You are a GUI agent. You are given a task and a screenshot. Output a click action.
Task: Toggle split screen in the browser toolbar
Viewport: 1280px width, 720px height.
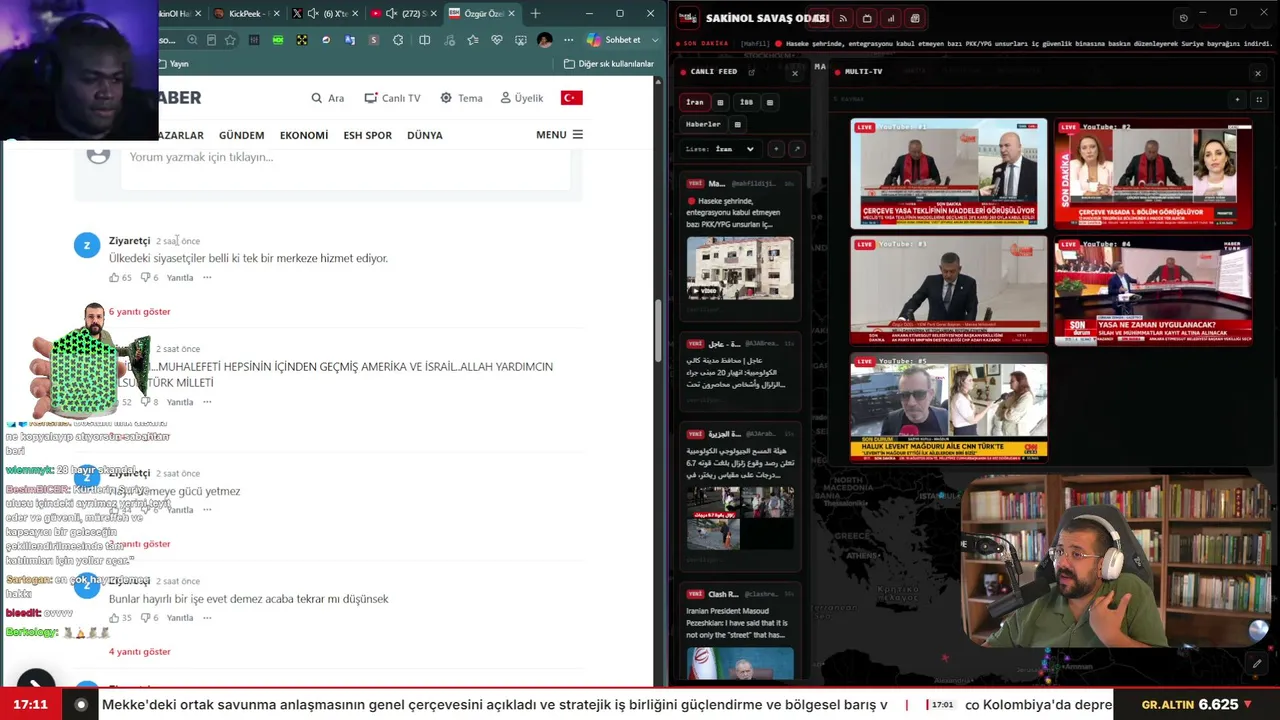[425, 40]
